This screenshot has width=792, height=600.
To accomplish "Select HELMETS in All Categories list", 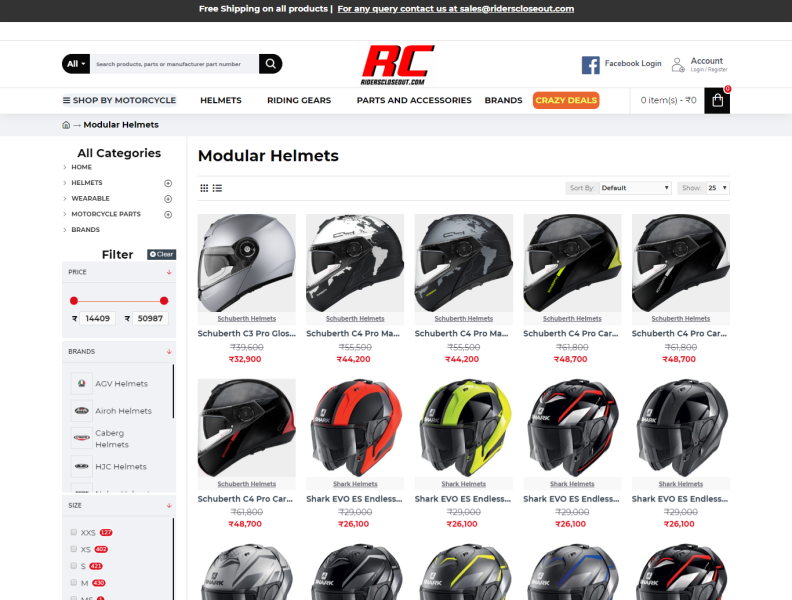I will 87,183.
